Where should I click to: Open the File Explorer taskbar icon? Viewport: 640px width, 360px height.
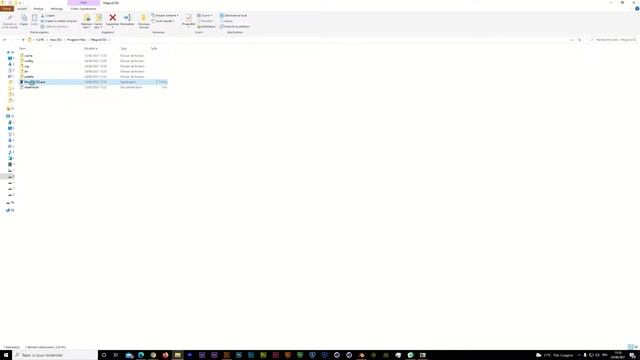[x=178, y=355]
